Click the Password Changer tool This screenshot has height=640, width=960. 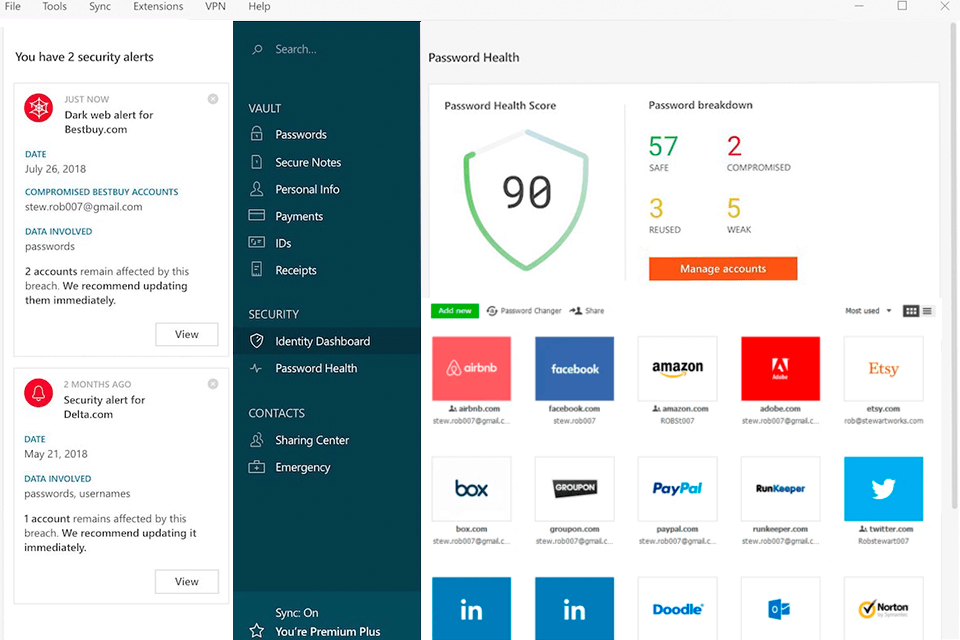[524, 311]
